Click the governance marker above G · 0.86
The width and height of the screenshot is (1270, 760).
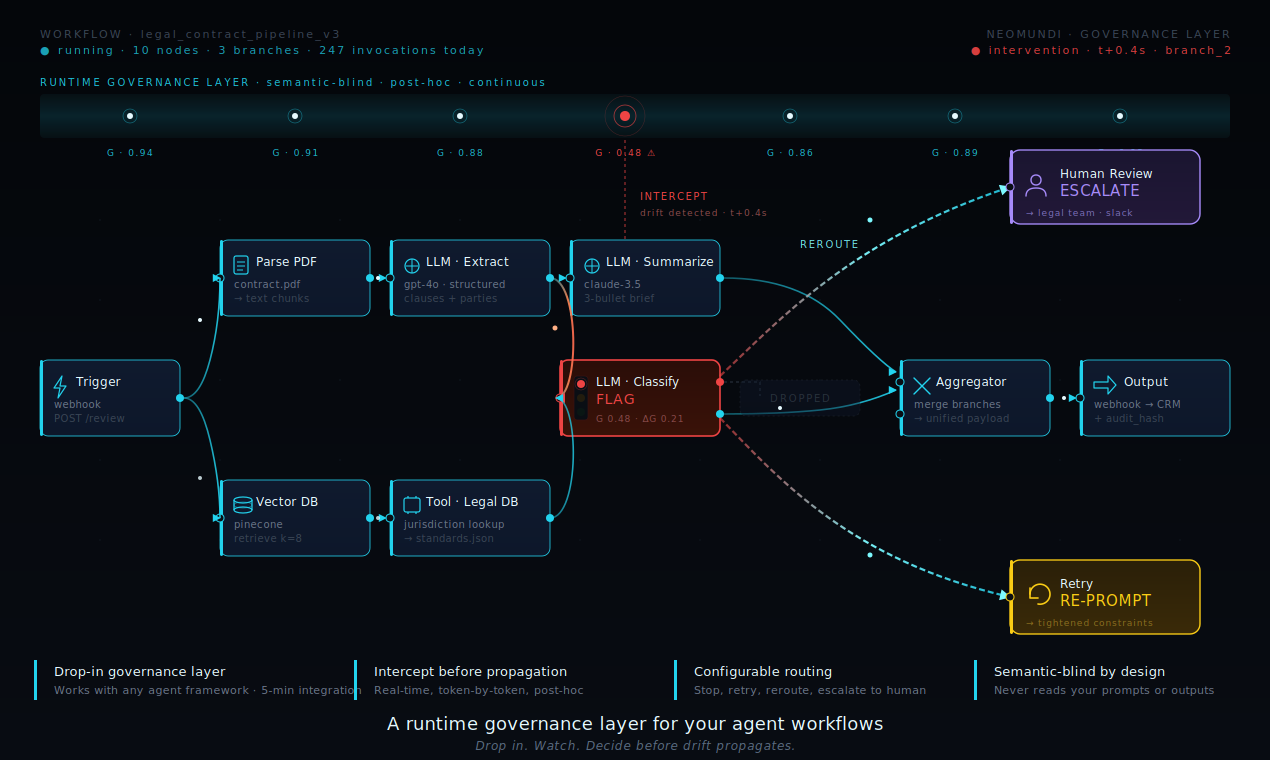click(x=790, y=116)
